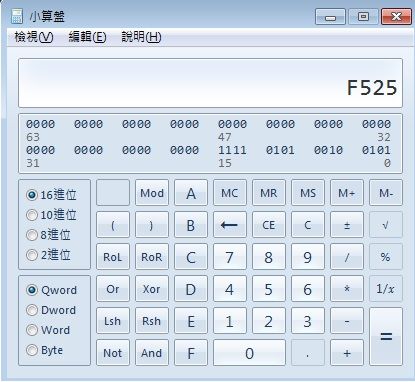Click digit 9 key
This screenshot has height=382, width=415.
pos(308,257)
